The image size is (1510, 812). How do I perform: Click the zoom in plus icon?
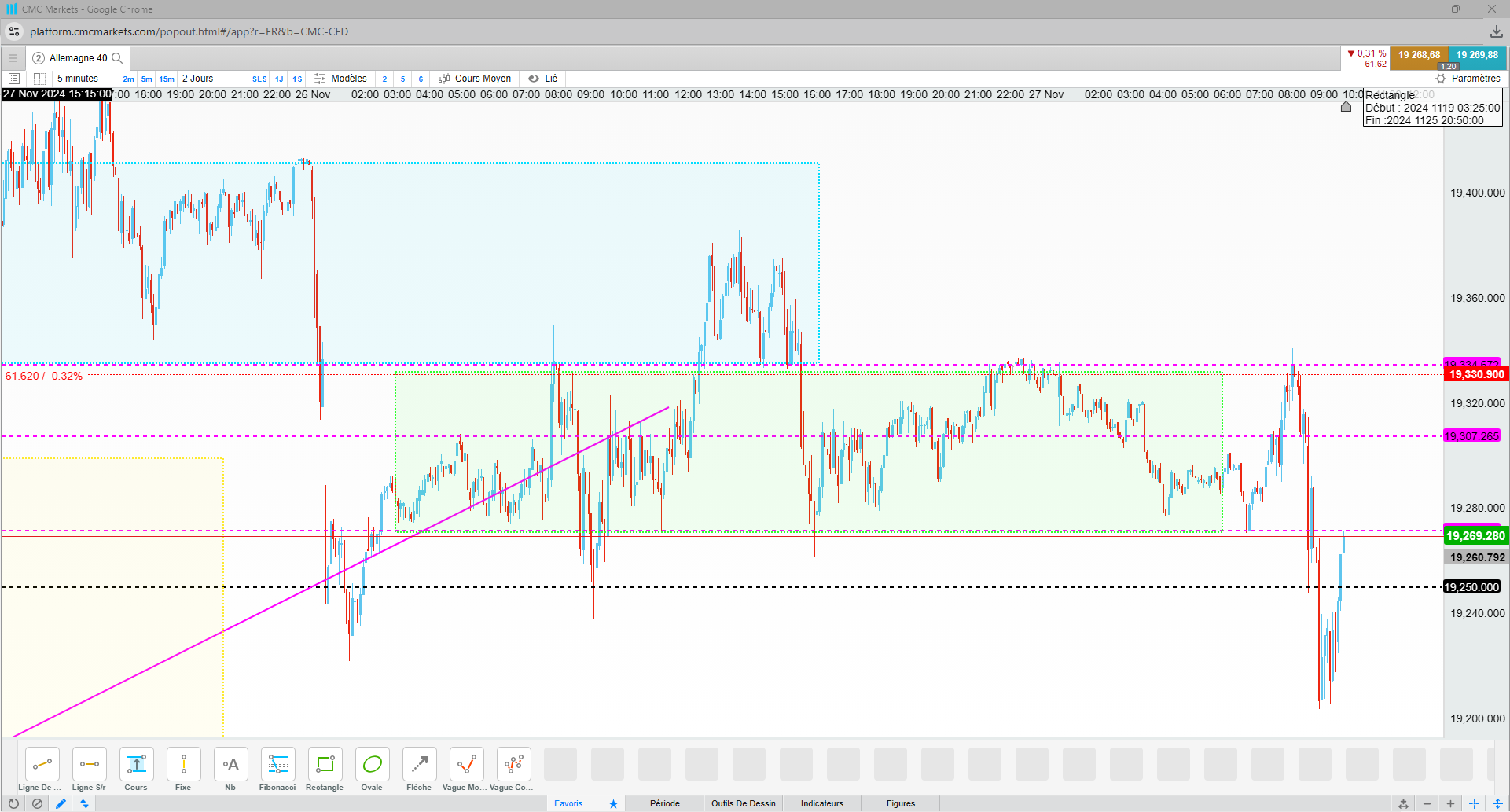click(1450, 803)
